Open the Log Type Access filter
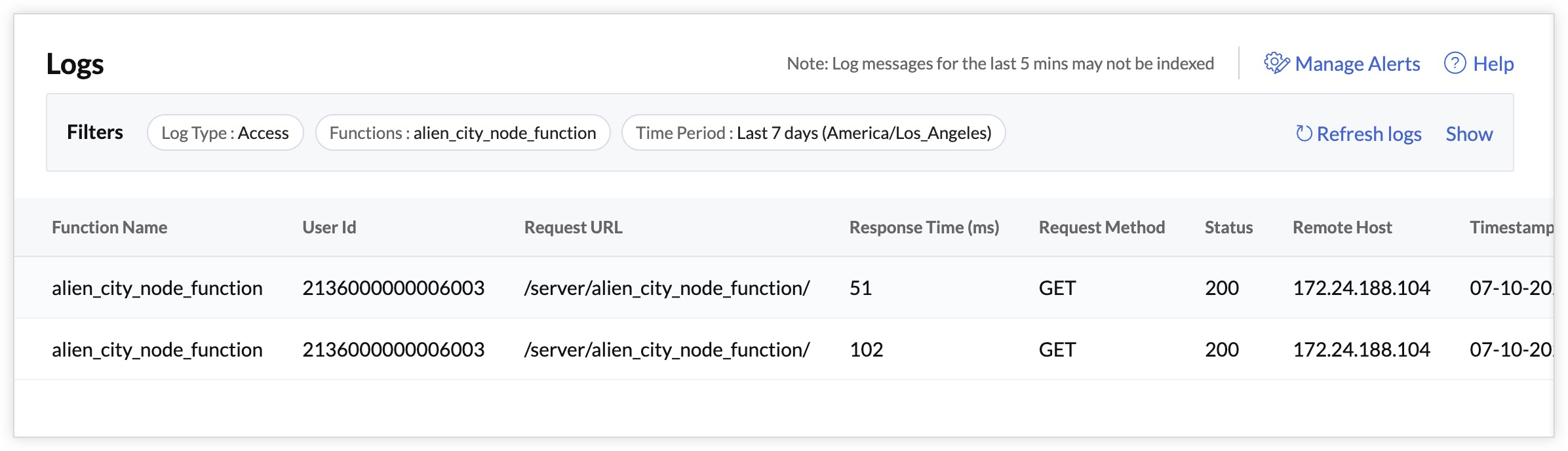The width and height of the screenshot is (1568, 451). (225, 133)
